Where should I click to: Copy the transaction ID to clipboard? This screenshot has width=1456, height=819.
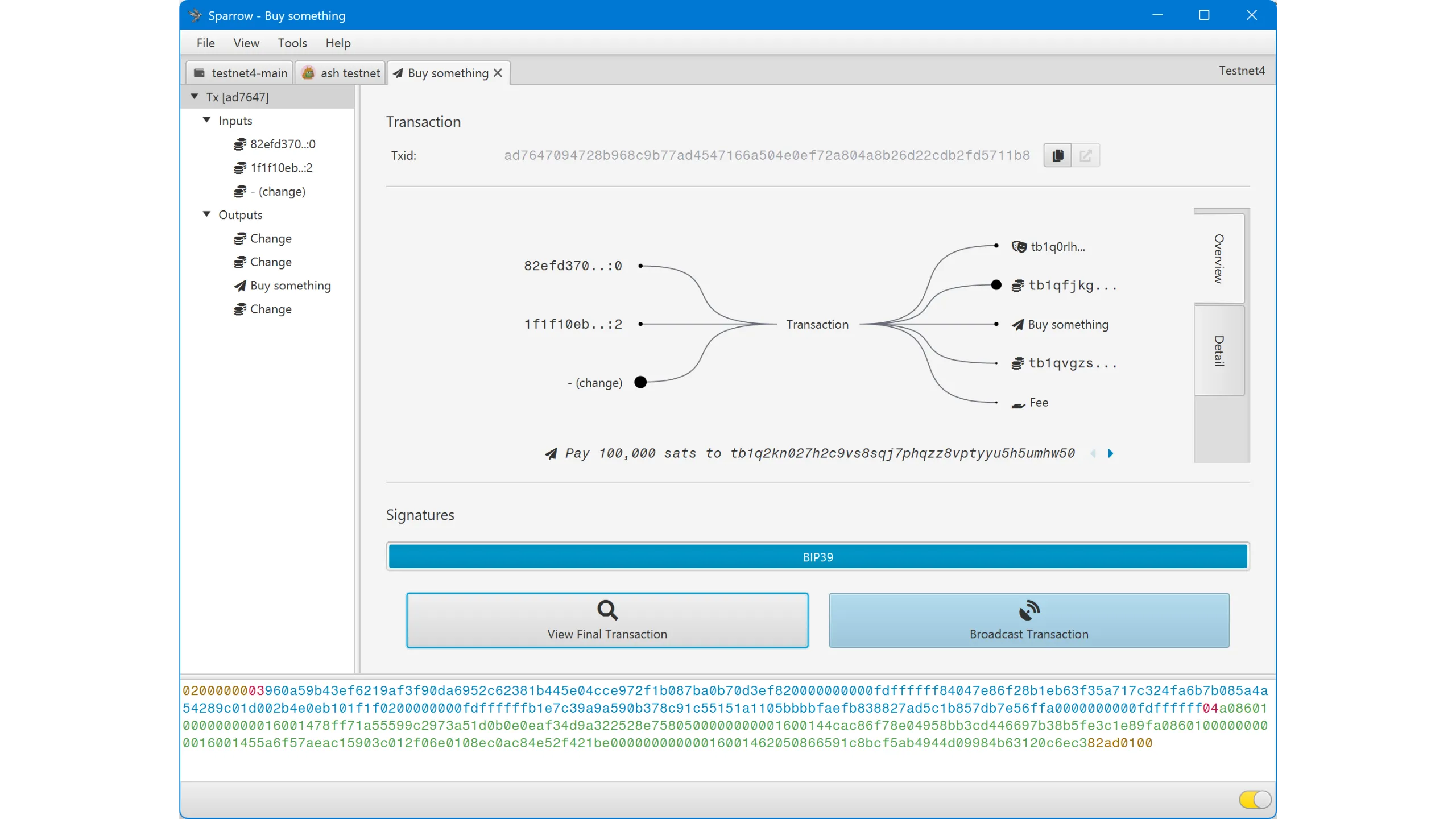(1057, 155)
